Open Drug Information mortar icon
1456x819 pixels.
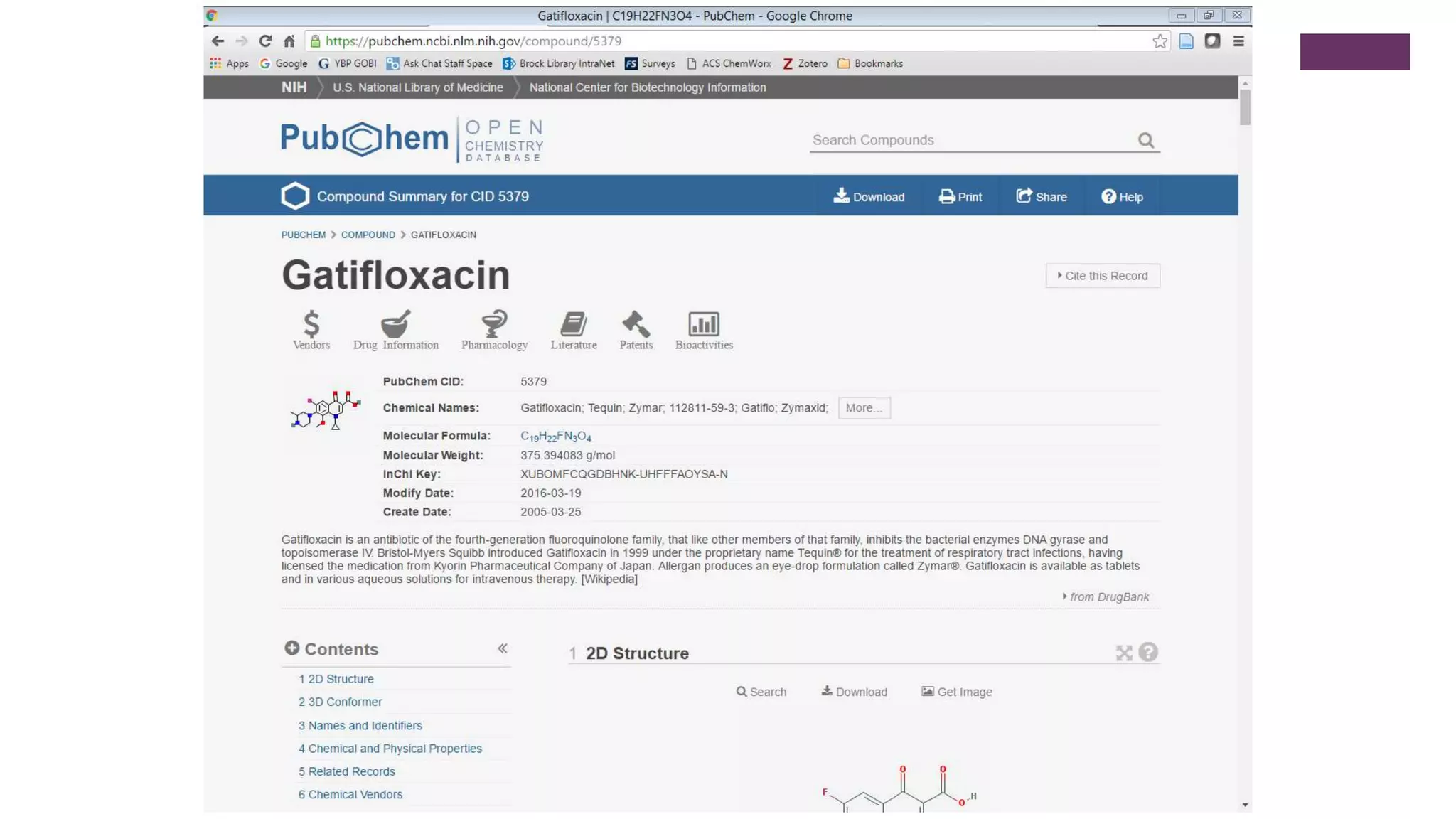pos(395,325)
